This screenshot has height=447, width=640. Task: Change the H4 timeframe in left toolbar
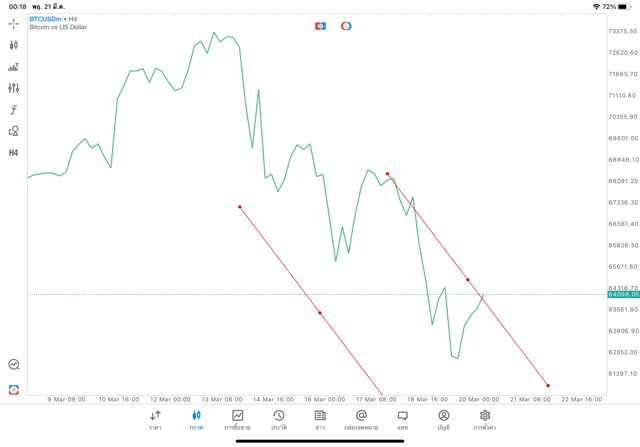14,153
